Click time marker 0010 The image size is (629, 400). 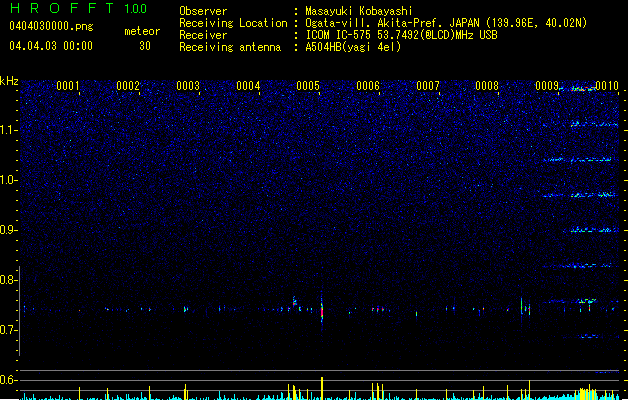coord(607,86)
